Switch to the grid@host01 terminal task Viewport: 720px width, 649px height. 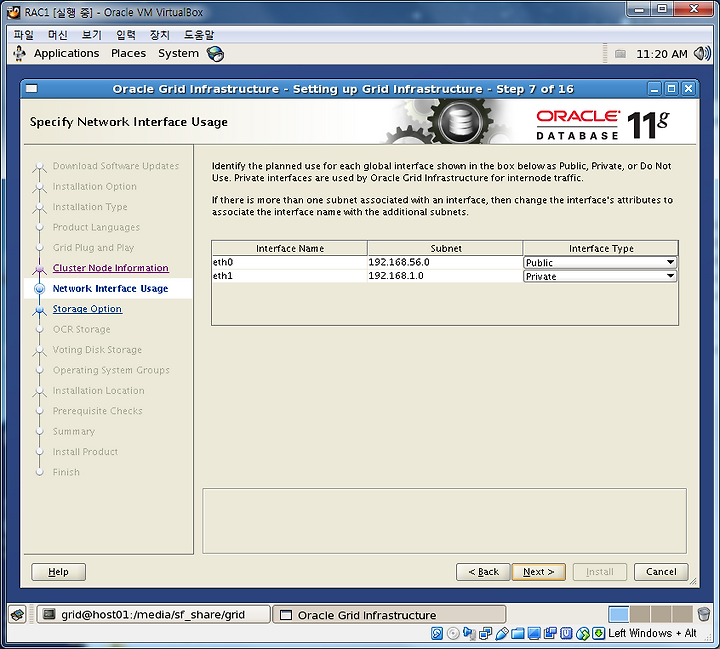(153, 615)
